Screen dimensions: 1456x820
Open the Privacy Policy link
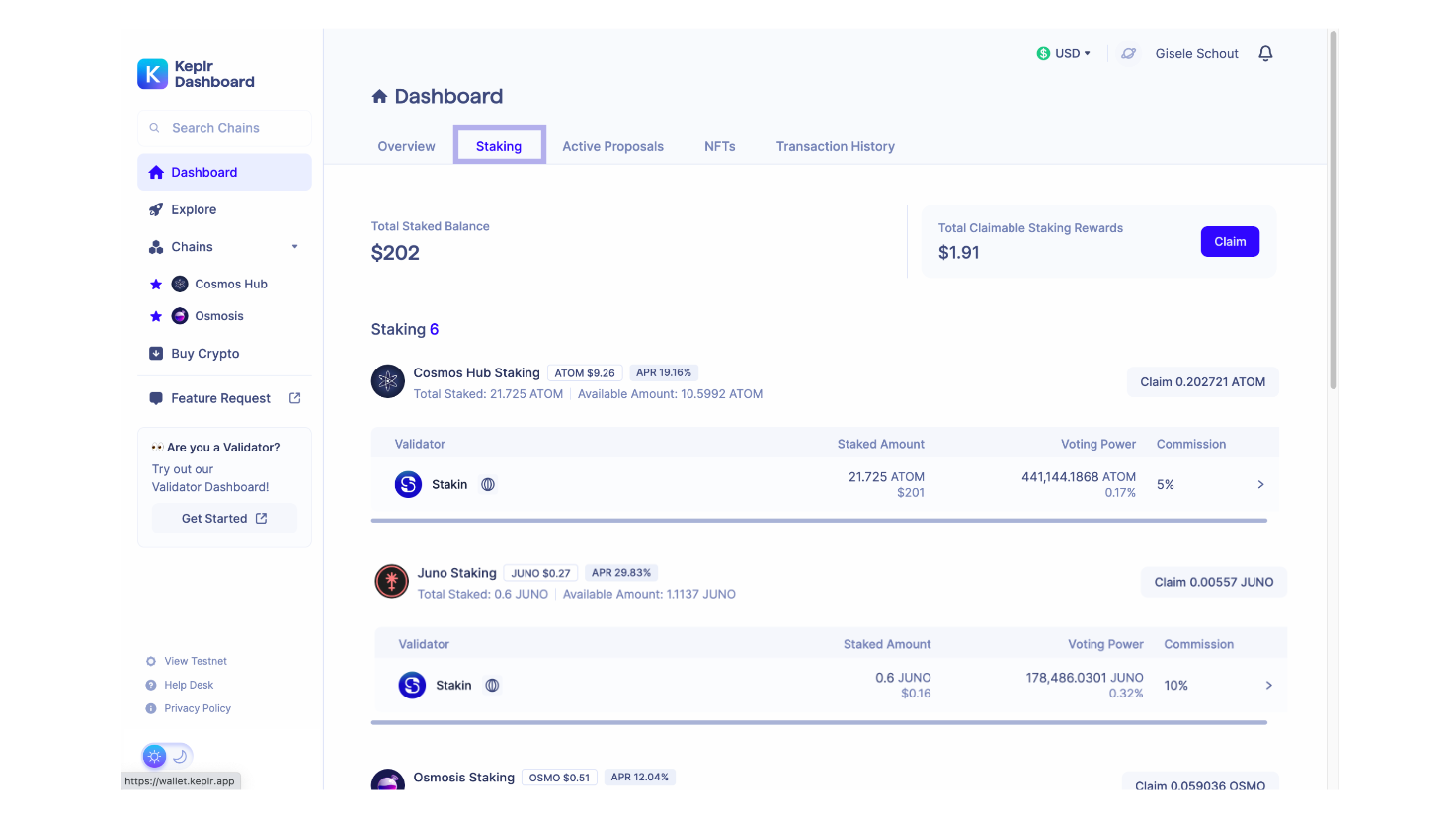[188, 708]
